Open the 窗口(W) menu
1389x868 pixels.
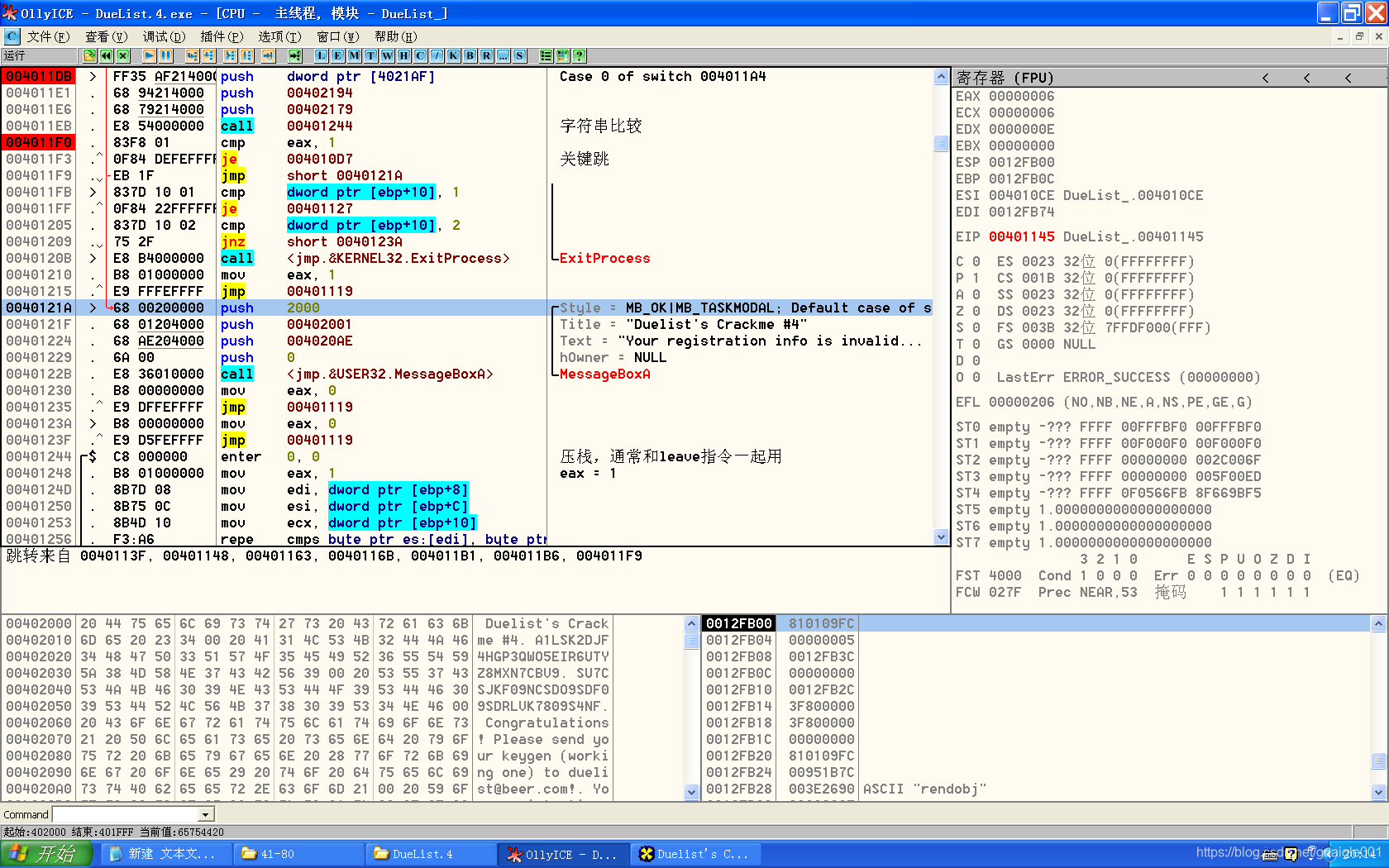[x=337, y=36]
